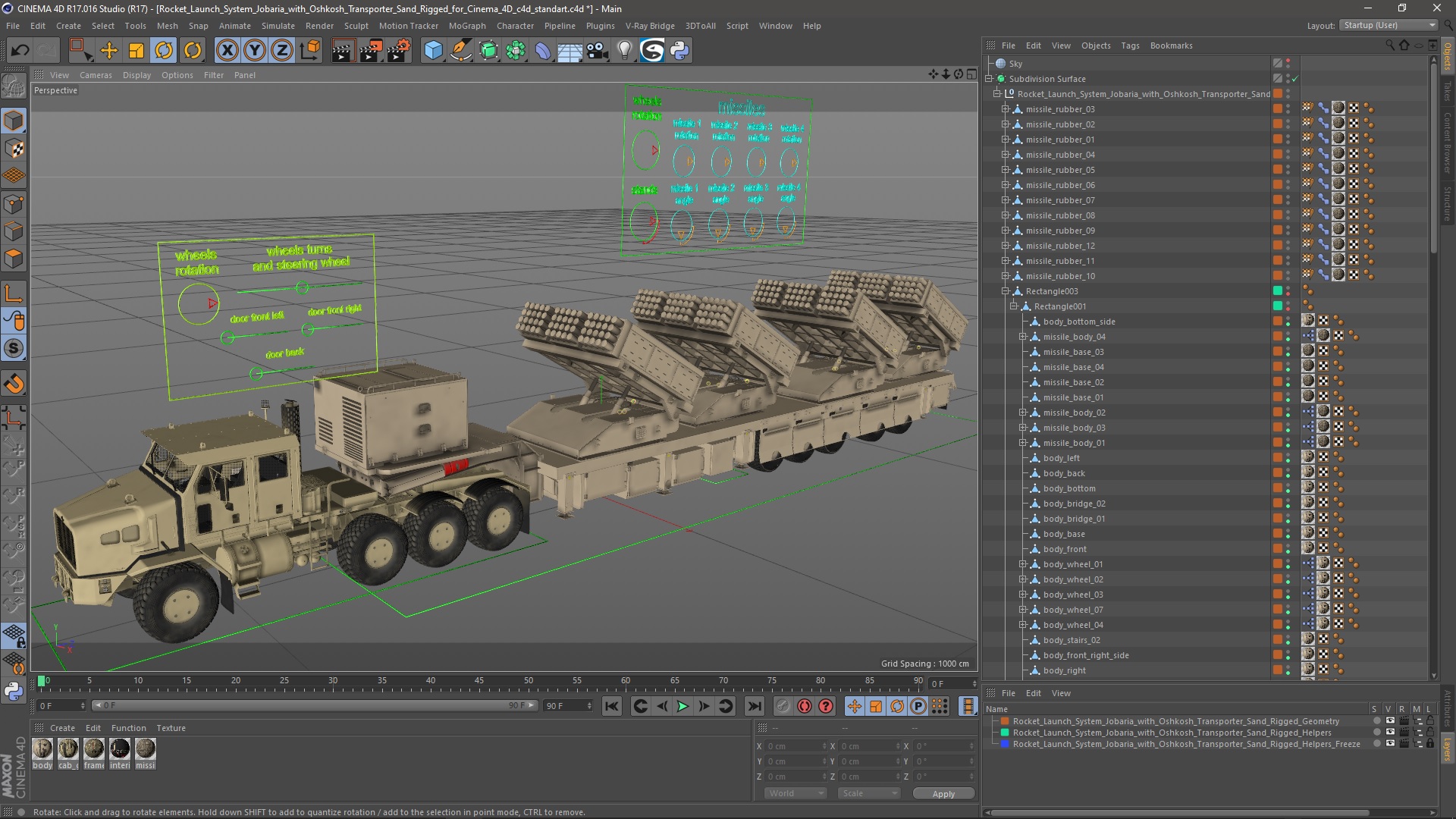Add a Light object from toolbar
1456x819 pixels.
click(625, 51)
